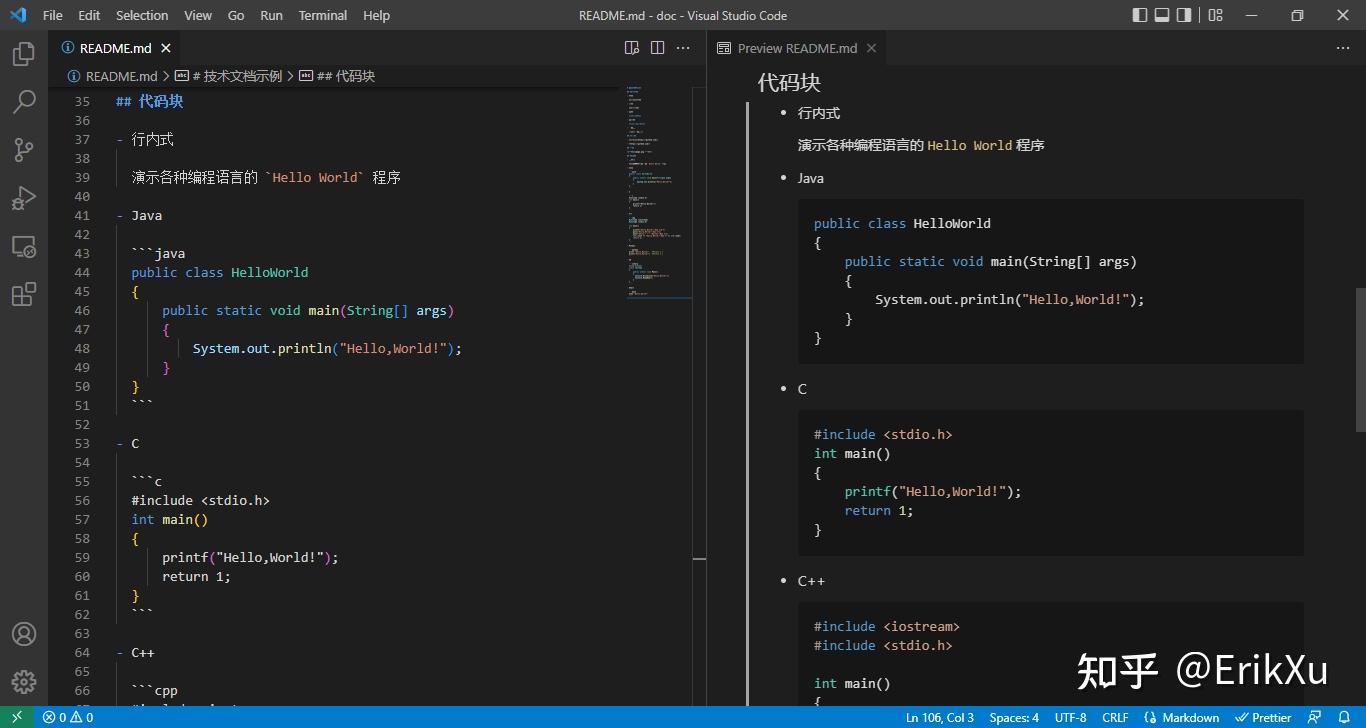Screen dimensions: 1366x728
Task: Open the Extensions view
Action: [x=24, y=294]
